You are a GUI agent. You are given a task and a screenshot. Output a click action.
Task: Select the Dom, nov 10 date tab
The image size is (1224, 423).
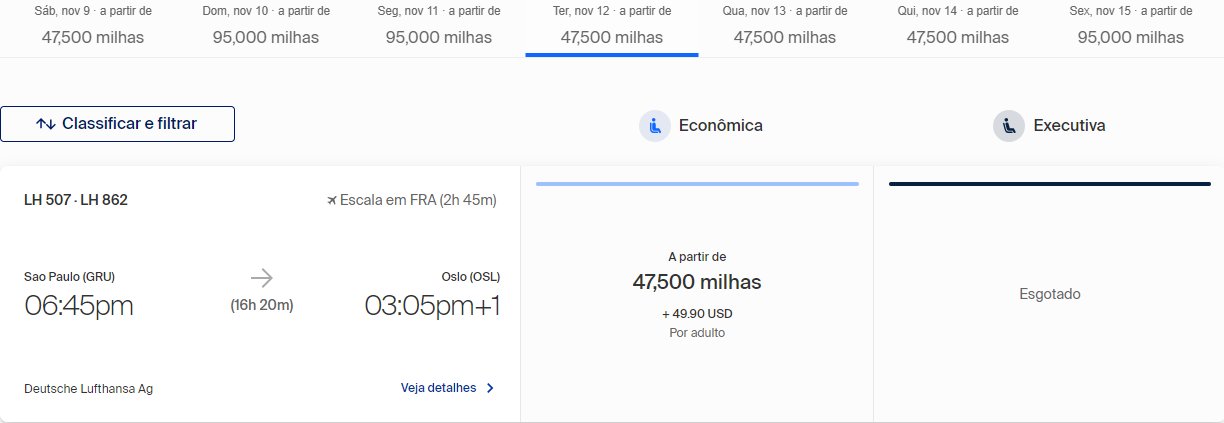[266, 27]
